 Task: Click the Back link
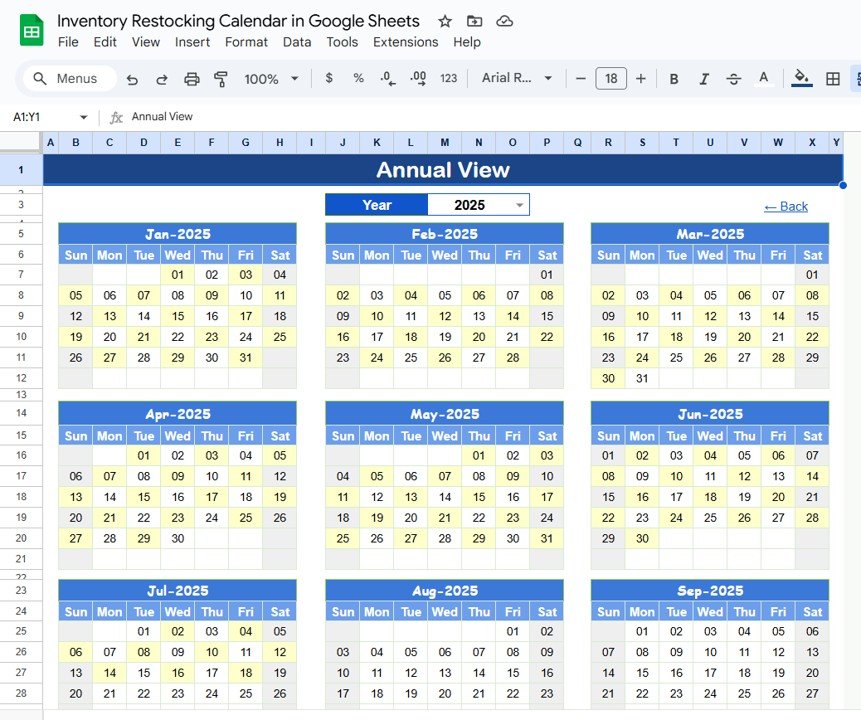click(x=786, y=206)
